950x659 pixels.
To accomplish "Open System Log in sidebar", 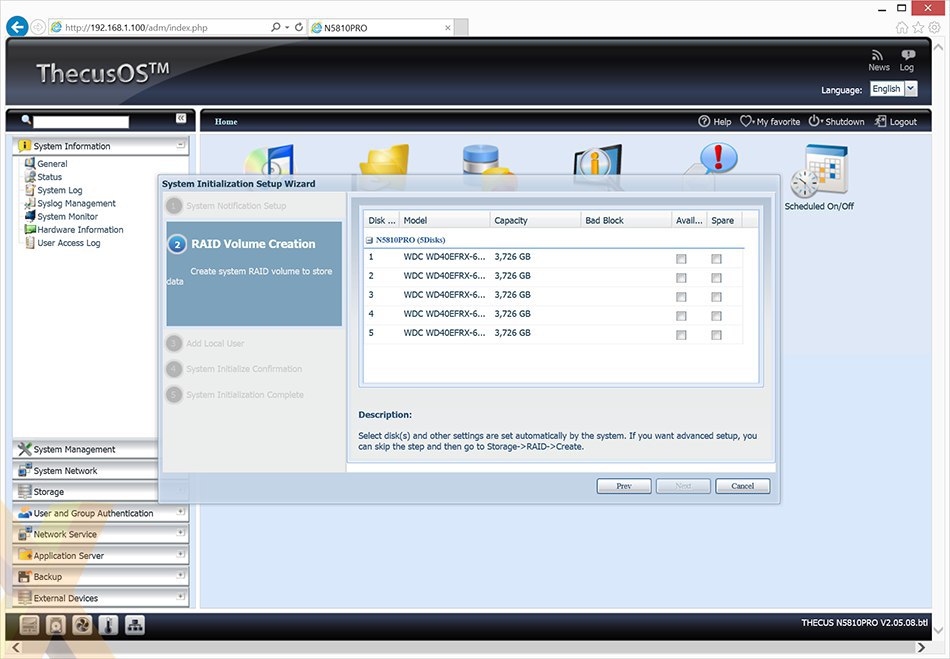I will [59, 190].
